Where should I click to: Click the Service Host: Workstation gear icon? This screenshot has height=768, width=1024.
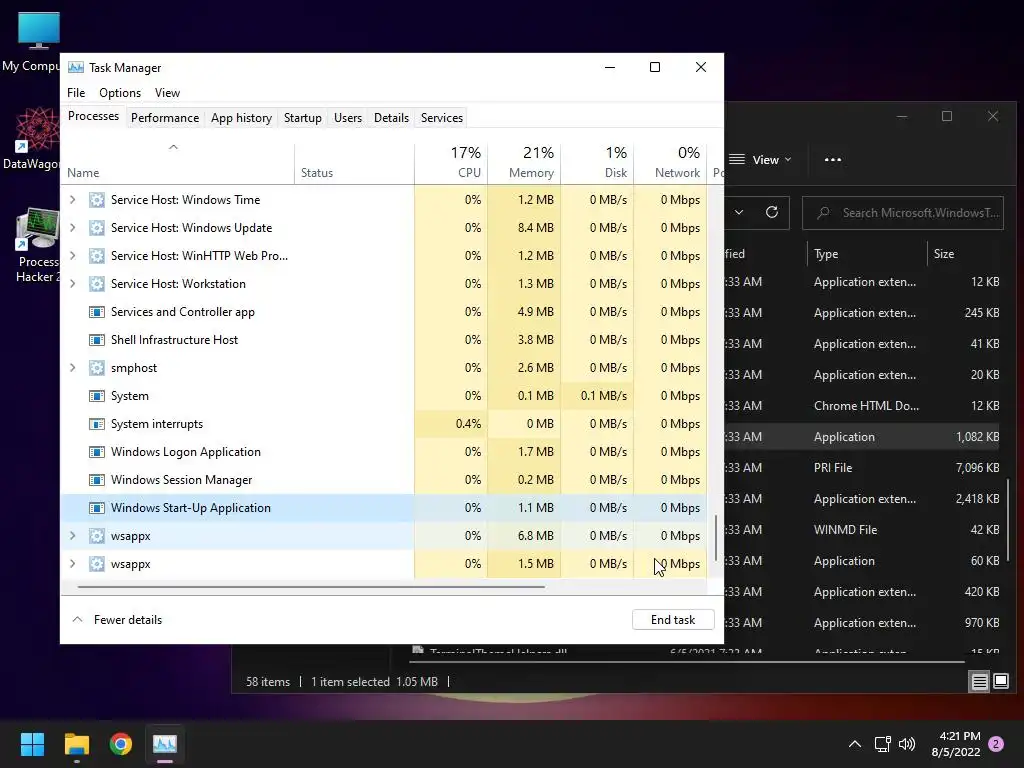[x=97, y=284]
